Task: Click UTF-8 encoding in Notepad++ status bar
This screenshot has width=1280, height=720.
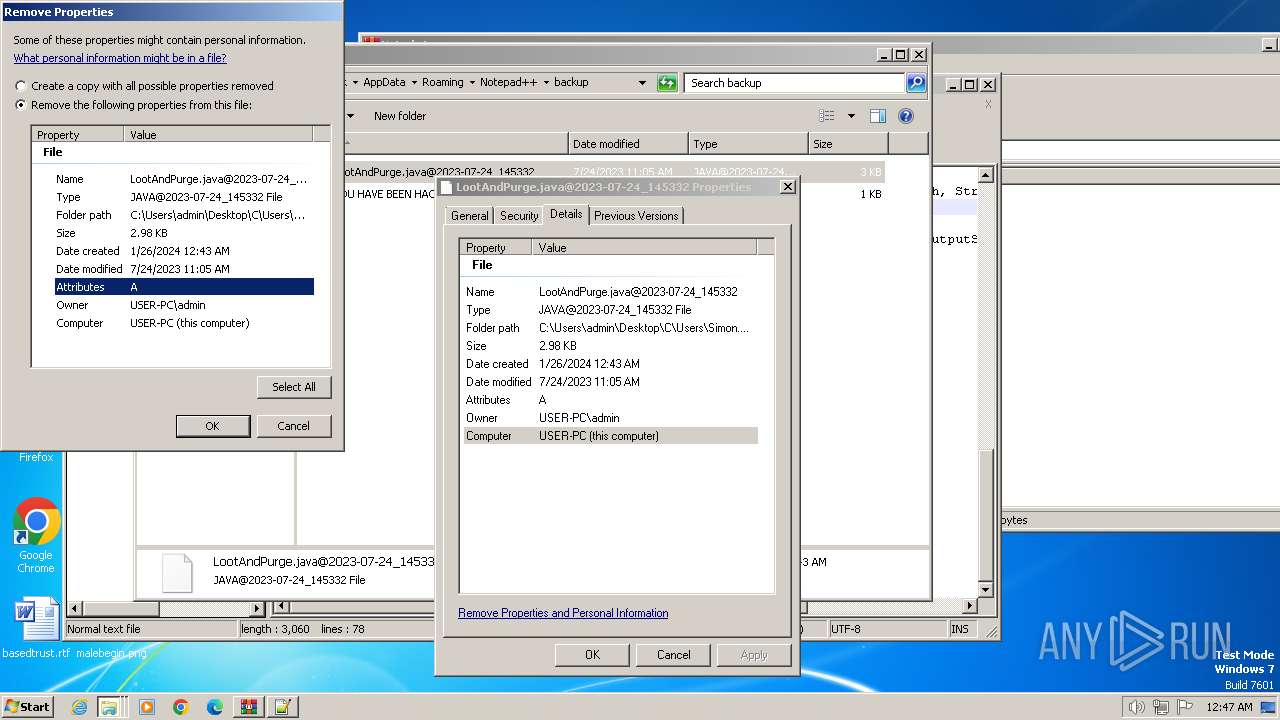Action: (887, 629)
